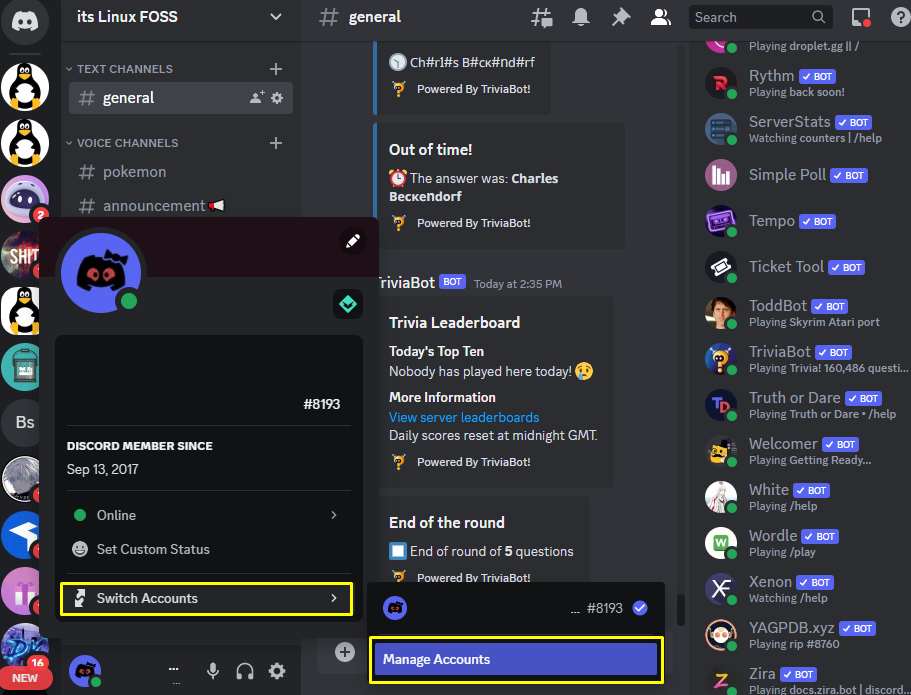
Task: Invite people icon on general channel
Action: (257, 98)
